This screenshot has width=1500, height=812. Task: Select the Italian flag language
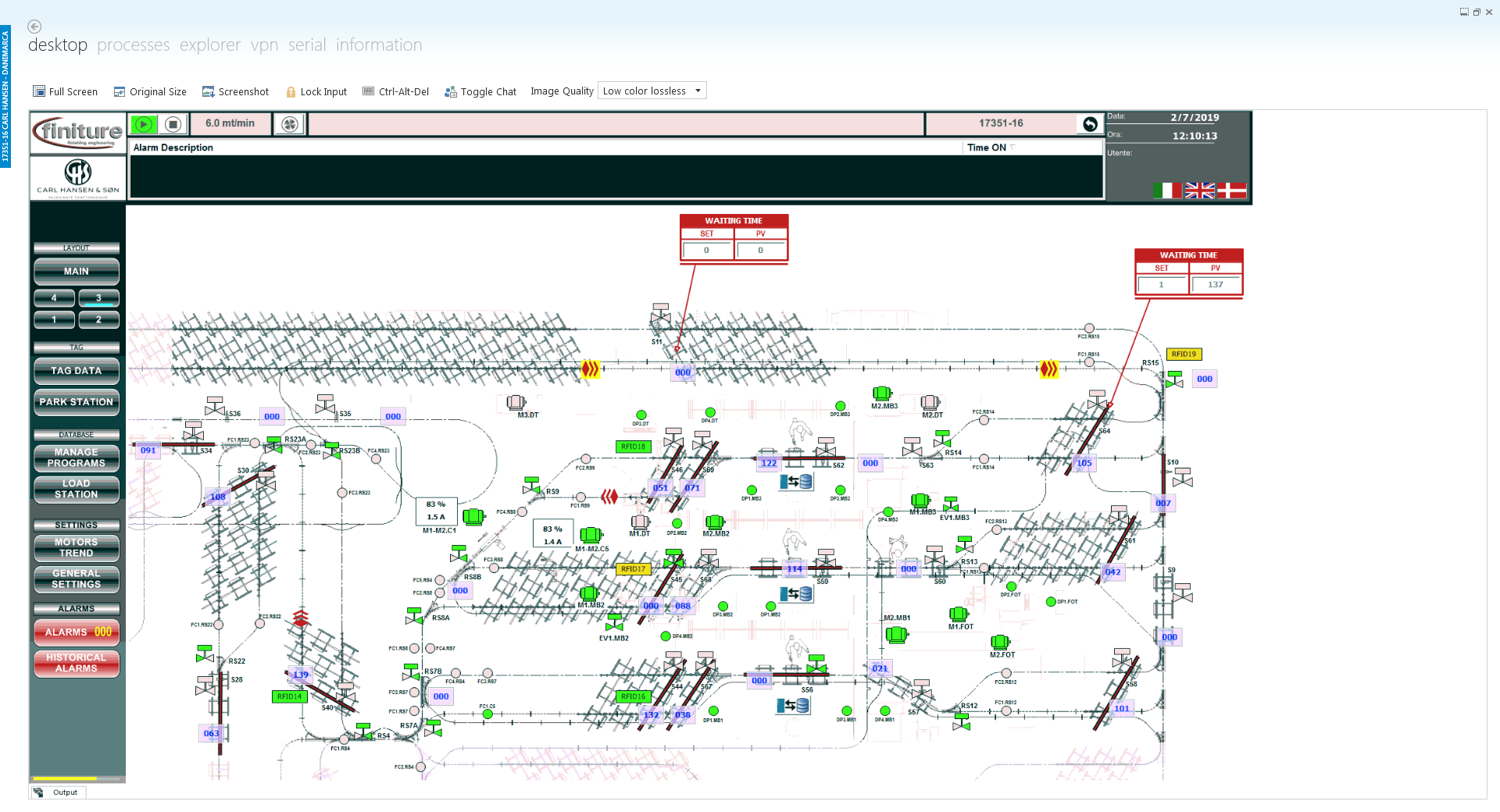click(x=1167, y=190)
